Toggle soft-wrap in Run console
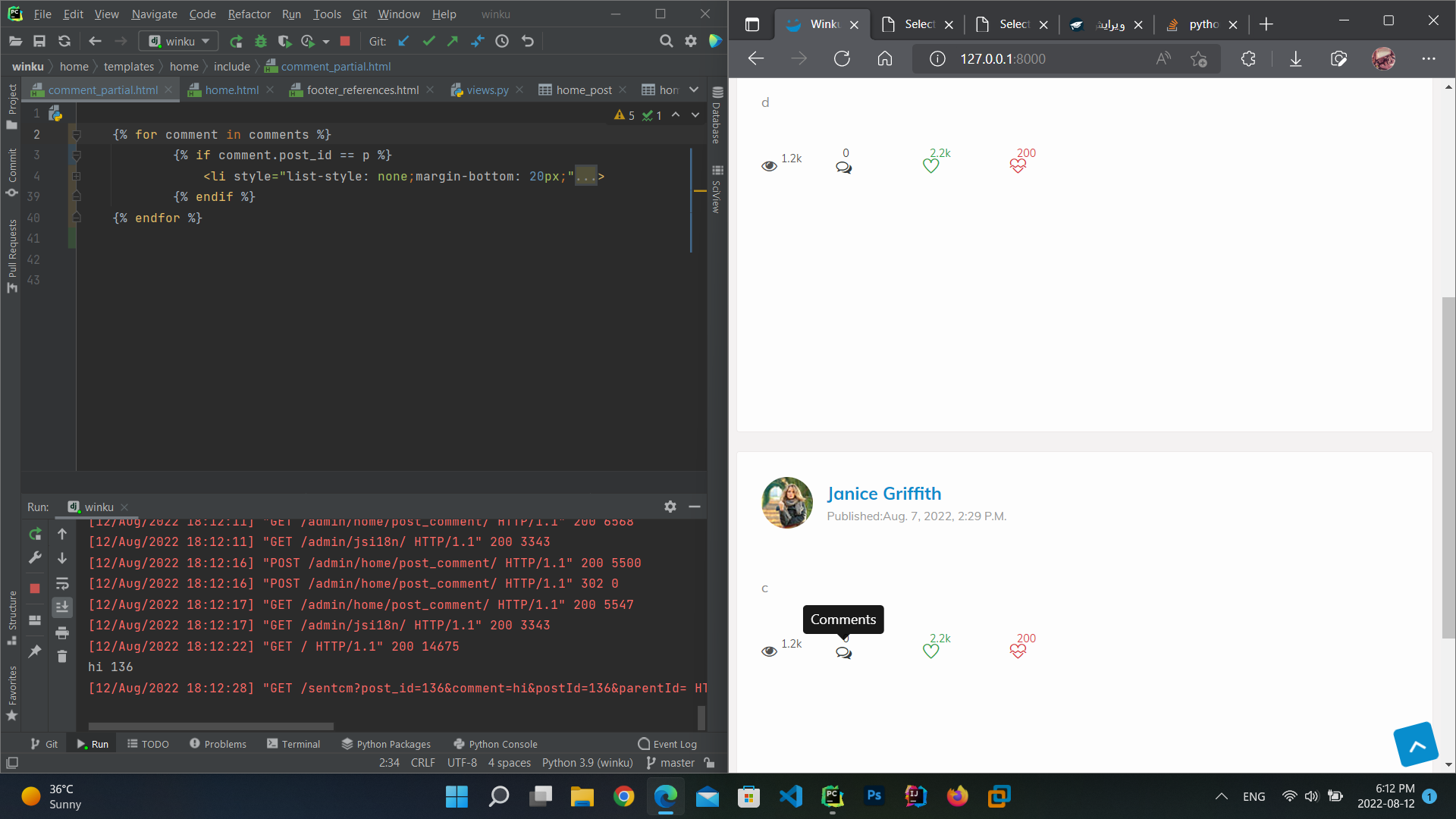Screen dimensions: 1456x819 click(62, 584)
